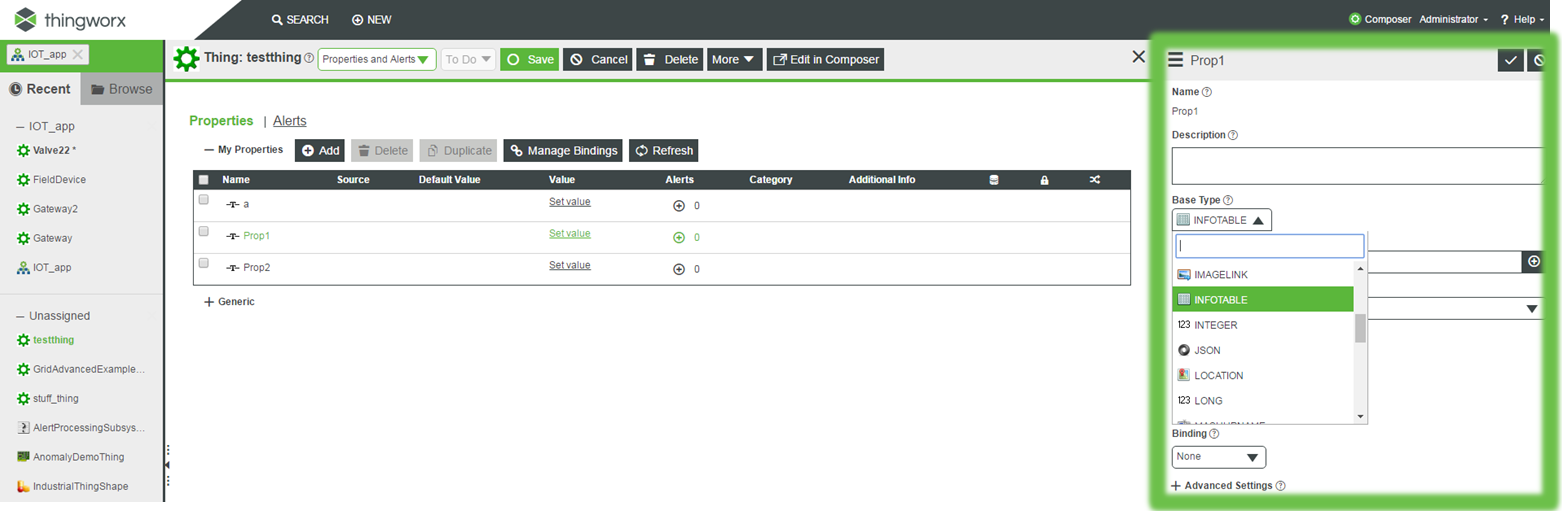This screenshot has height=511, width=1562.
Task: Close the testthing editor with X
Action: 1138,57
